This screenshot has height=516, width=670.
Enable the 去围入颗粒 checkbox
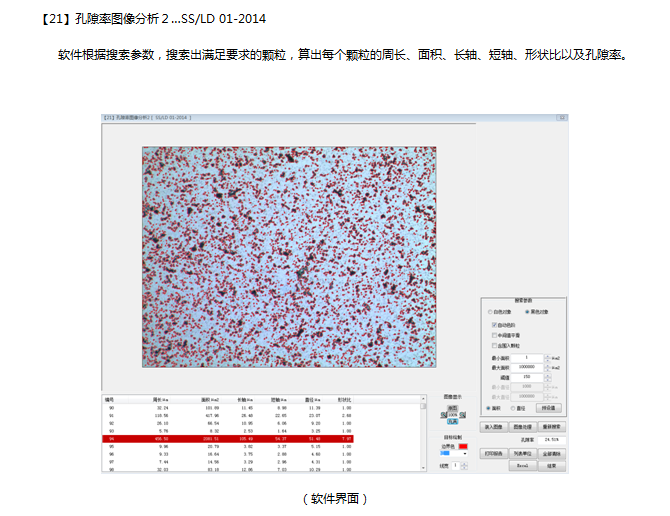493,346
